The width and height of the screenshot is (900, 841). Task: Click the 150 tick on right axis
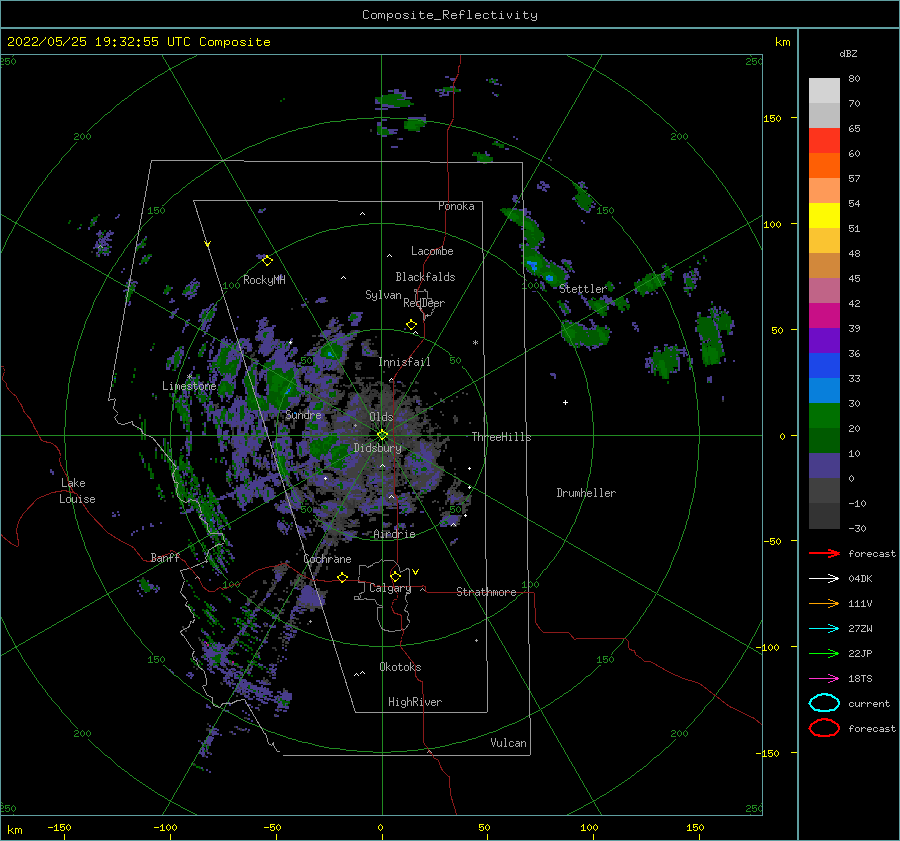(772, 118)
